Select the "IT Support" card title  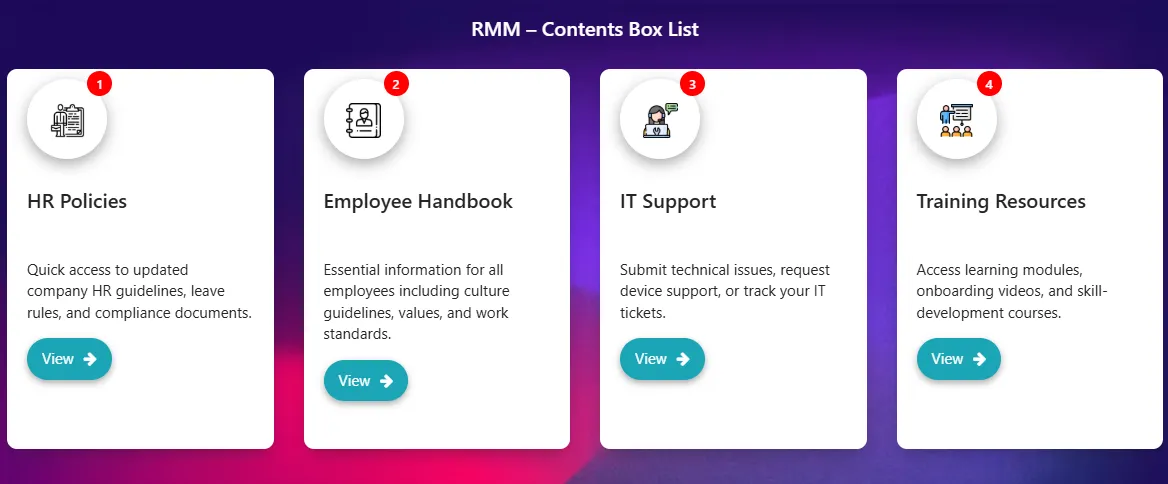tap(667, 202)
